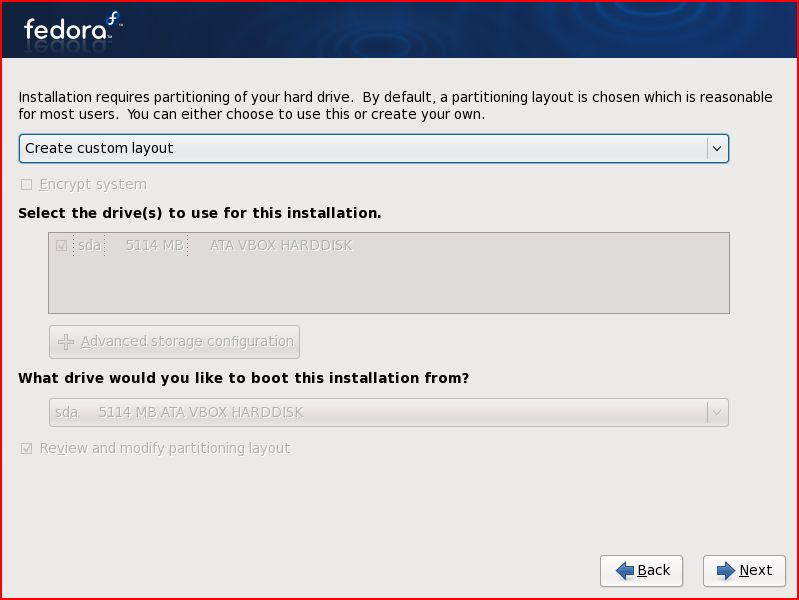Viewport: 799px width, 600px height.
Task: Click the Encrypt system label text
Action: (93, 185)
